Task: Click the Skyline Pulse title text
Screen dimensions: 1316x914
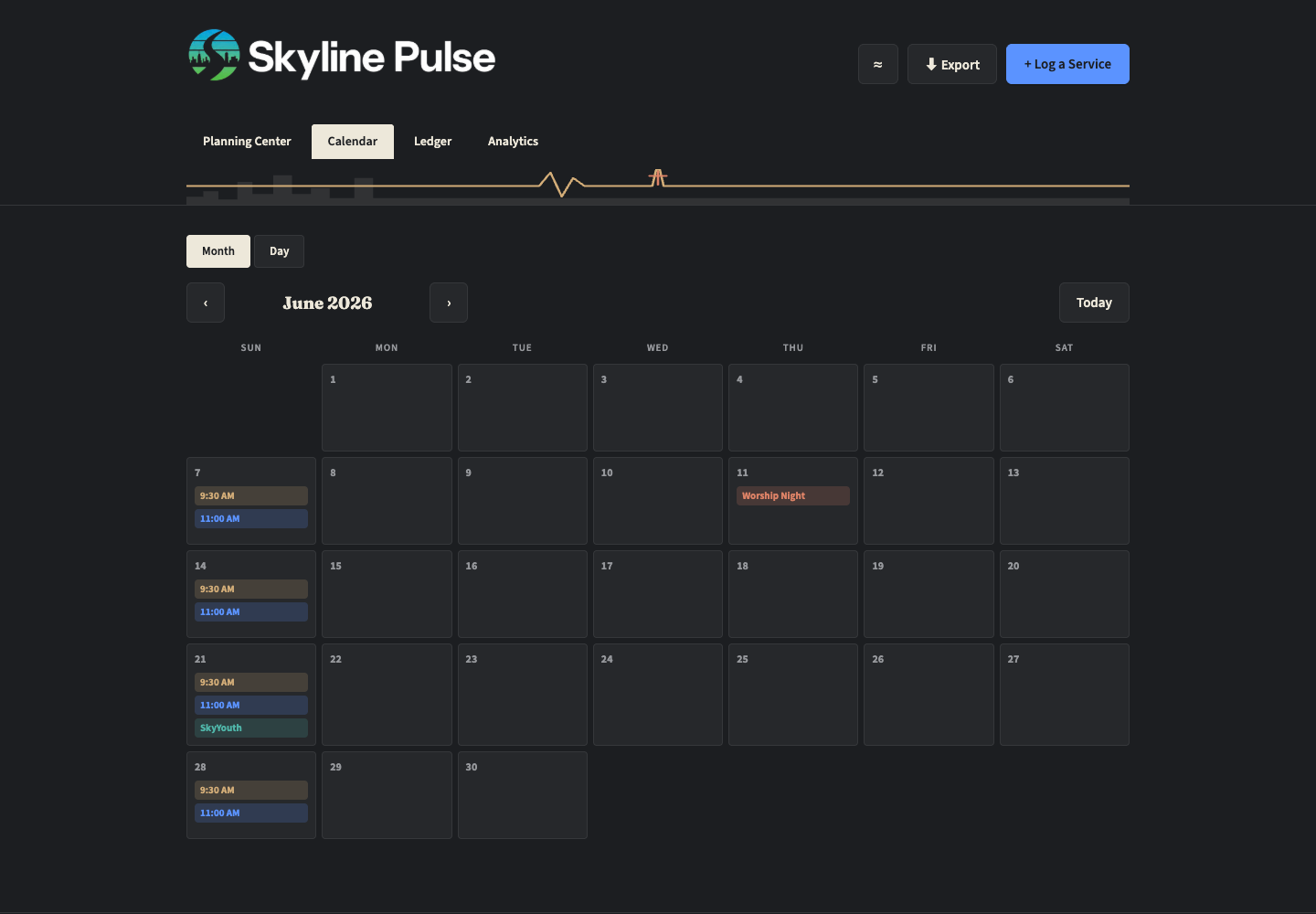Action: 372,57
